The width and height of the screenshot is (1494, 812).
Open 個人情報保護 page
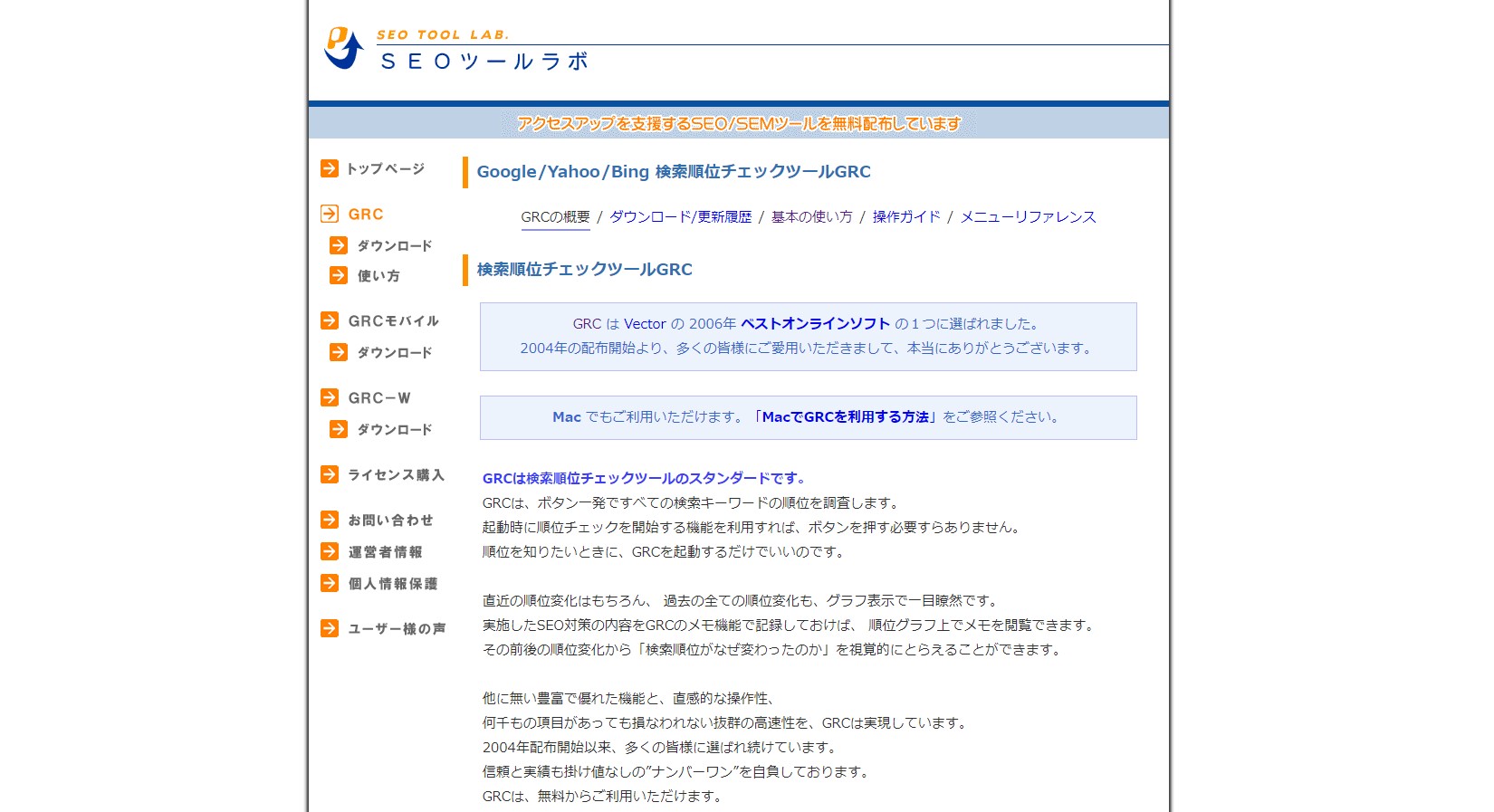click(x=393, y=584)
